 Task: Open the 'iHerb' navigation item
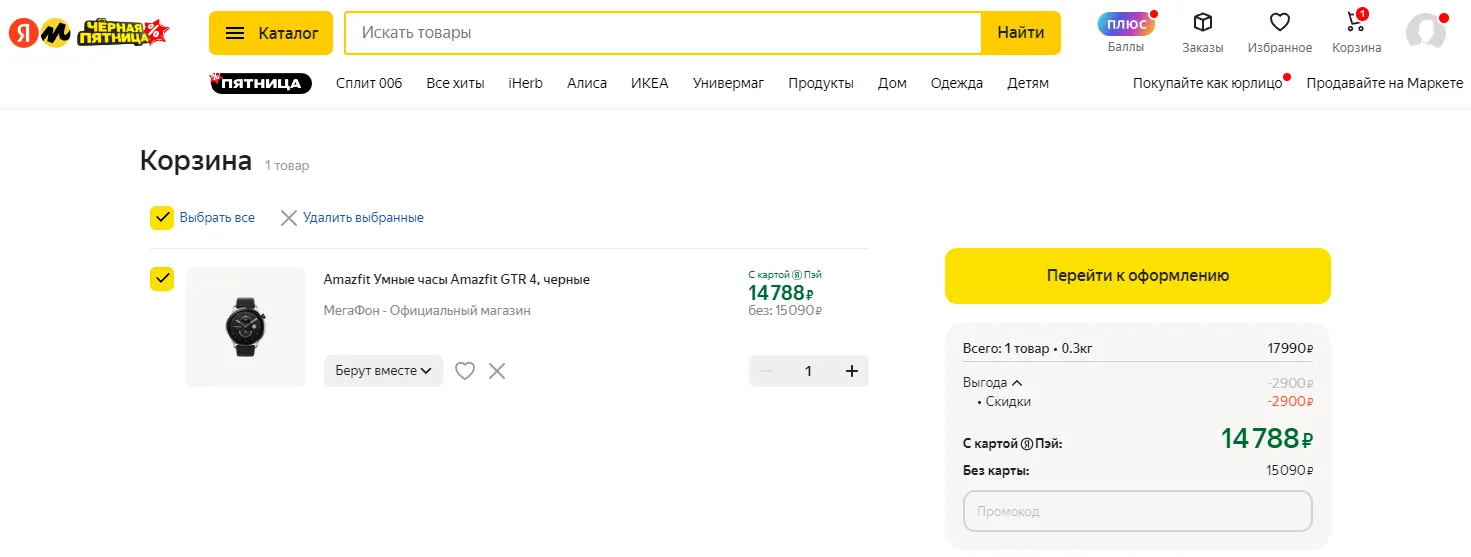point(525,83)
